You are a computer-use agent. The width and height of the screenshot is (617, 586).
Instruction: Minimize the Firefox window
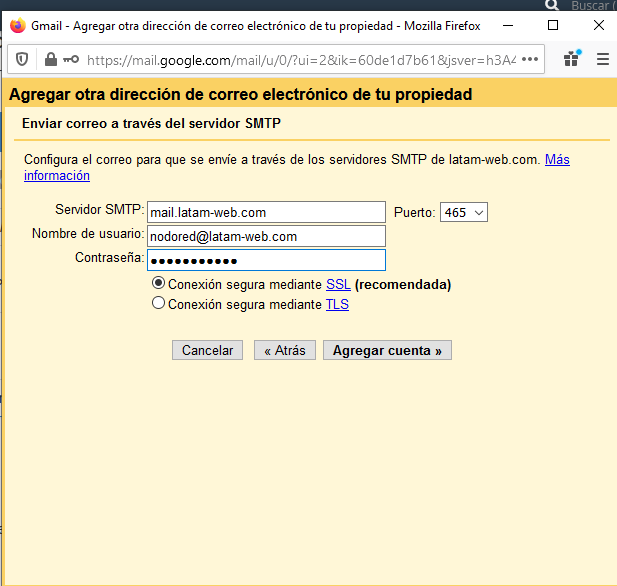(508, 26)
